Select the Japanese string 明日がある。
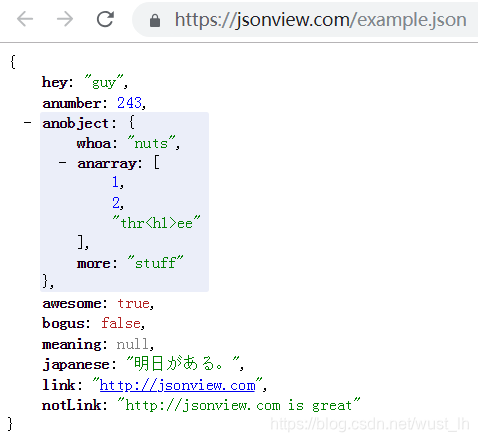 [183, 363]
